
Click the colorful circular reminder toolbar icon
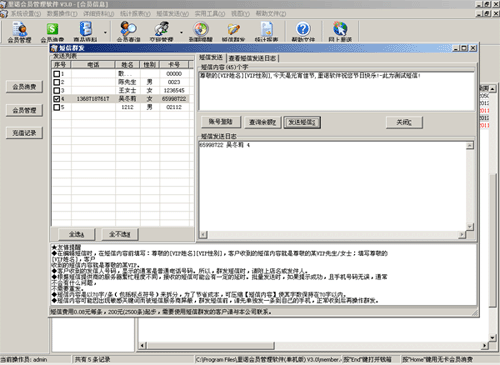(x=201, y=32)
